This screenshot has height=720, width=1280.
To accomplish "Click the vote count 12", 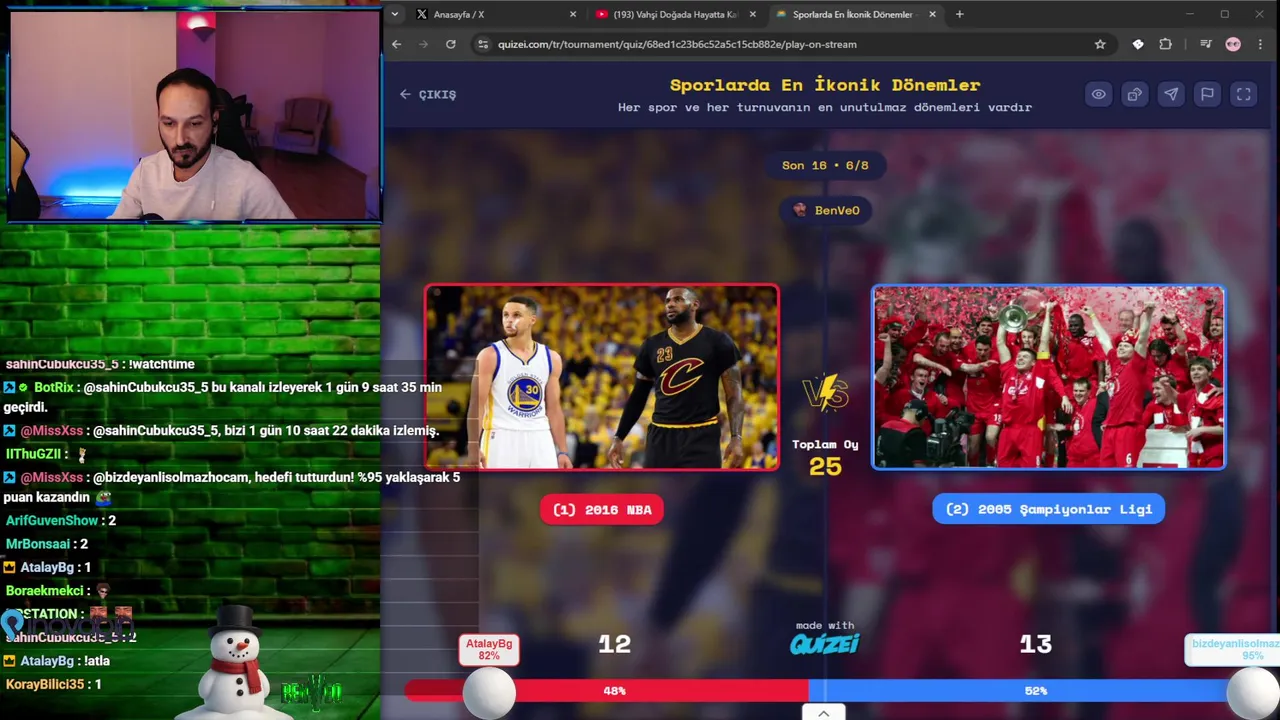I will pyautogui.click(x=614, y=645).
